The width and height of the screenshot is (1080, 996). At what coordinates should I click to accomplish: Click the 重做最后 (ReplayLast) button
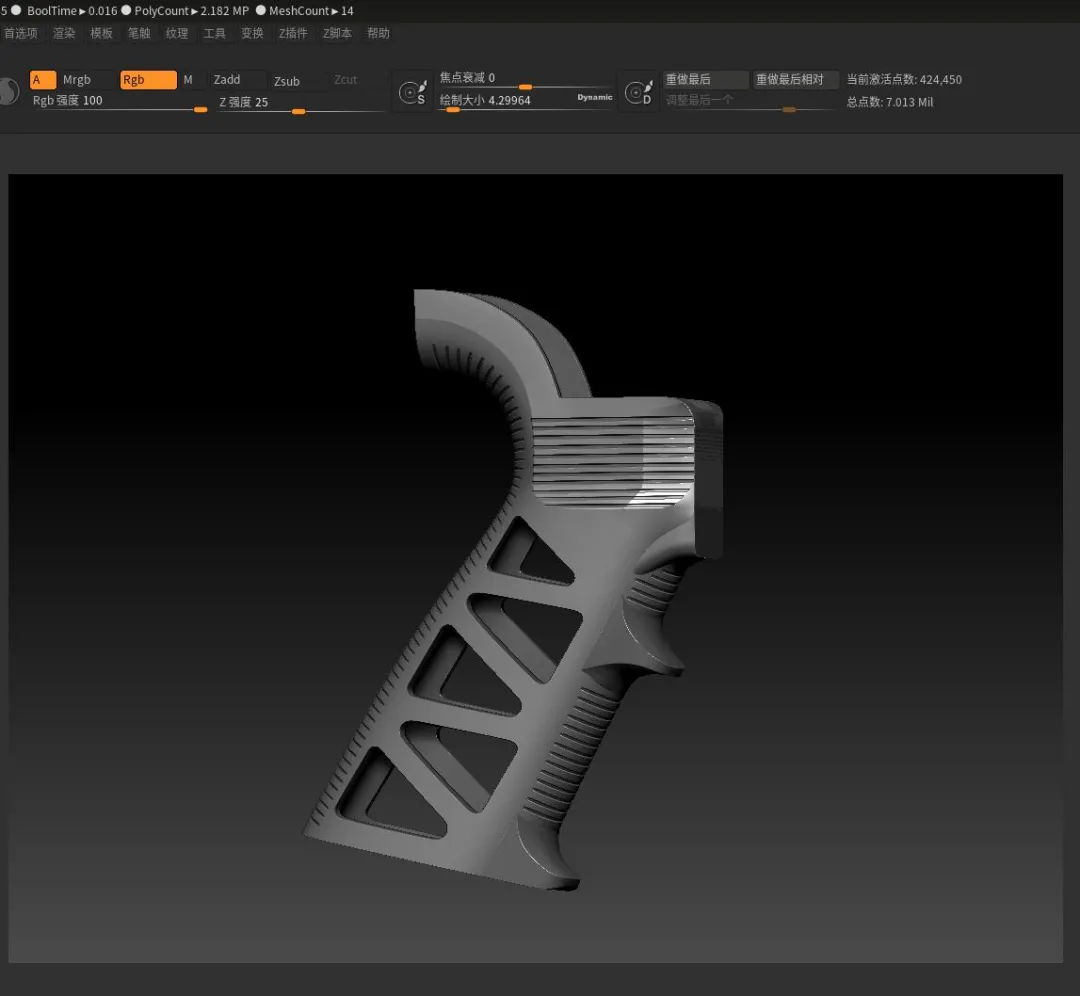[705, 80]
